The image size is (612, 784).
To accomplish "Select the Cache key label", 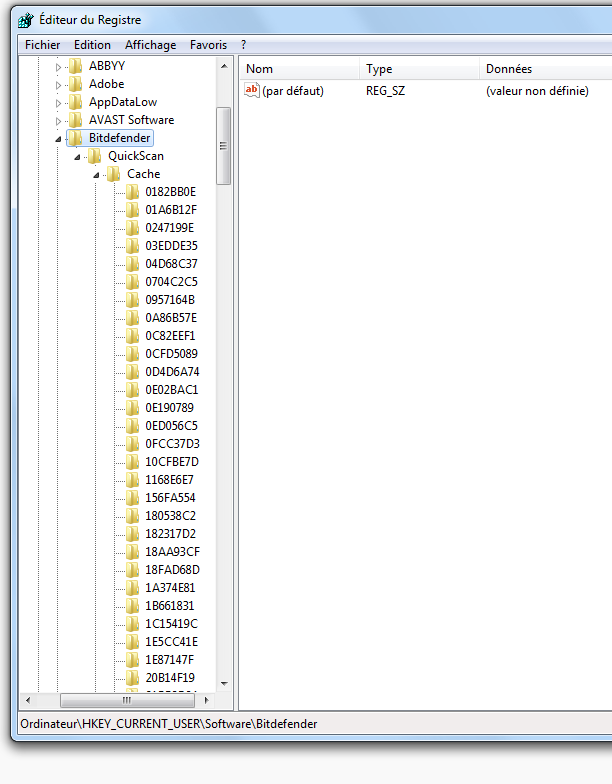I will tap(144, 174).
